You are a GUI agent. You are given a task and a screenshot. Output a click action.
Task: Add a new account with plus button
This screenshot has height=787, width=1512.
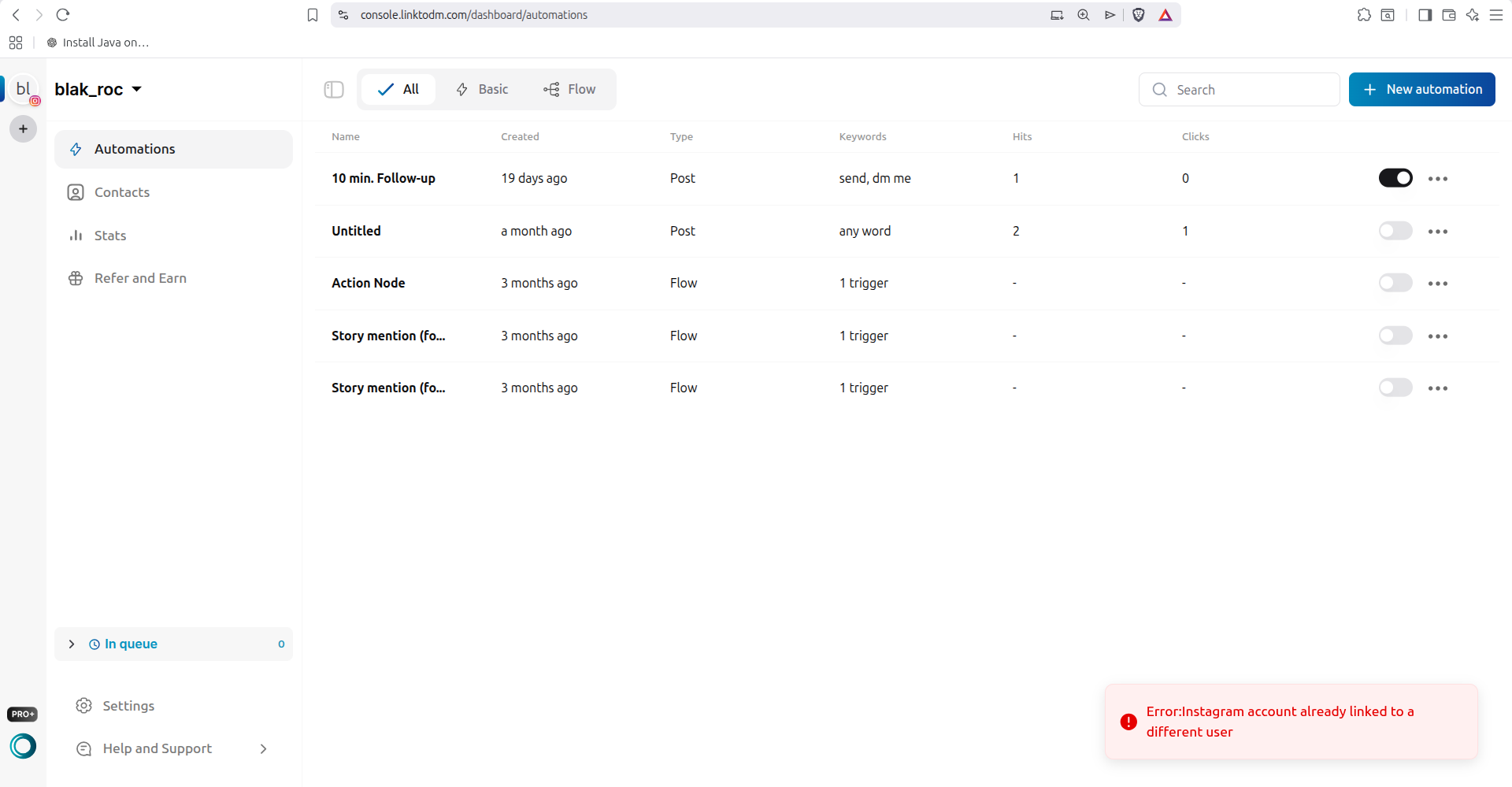coord(24,129)
